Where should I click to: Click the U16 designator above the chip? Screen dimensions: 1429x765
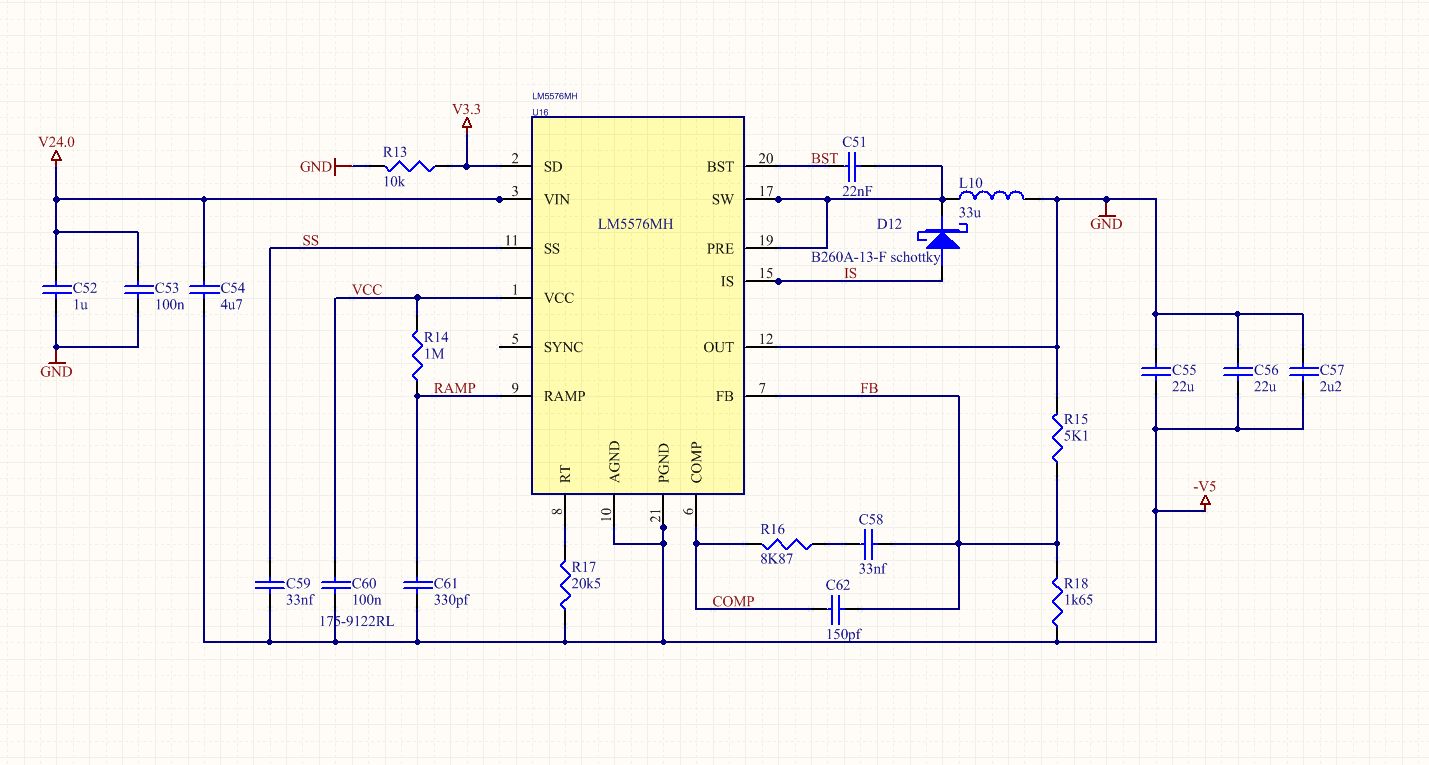(540, 113)
